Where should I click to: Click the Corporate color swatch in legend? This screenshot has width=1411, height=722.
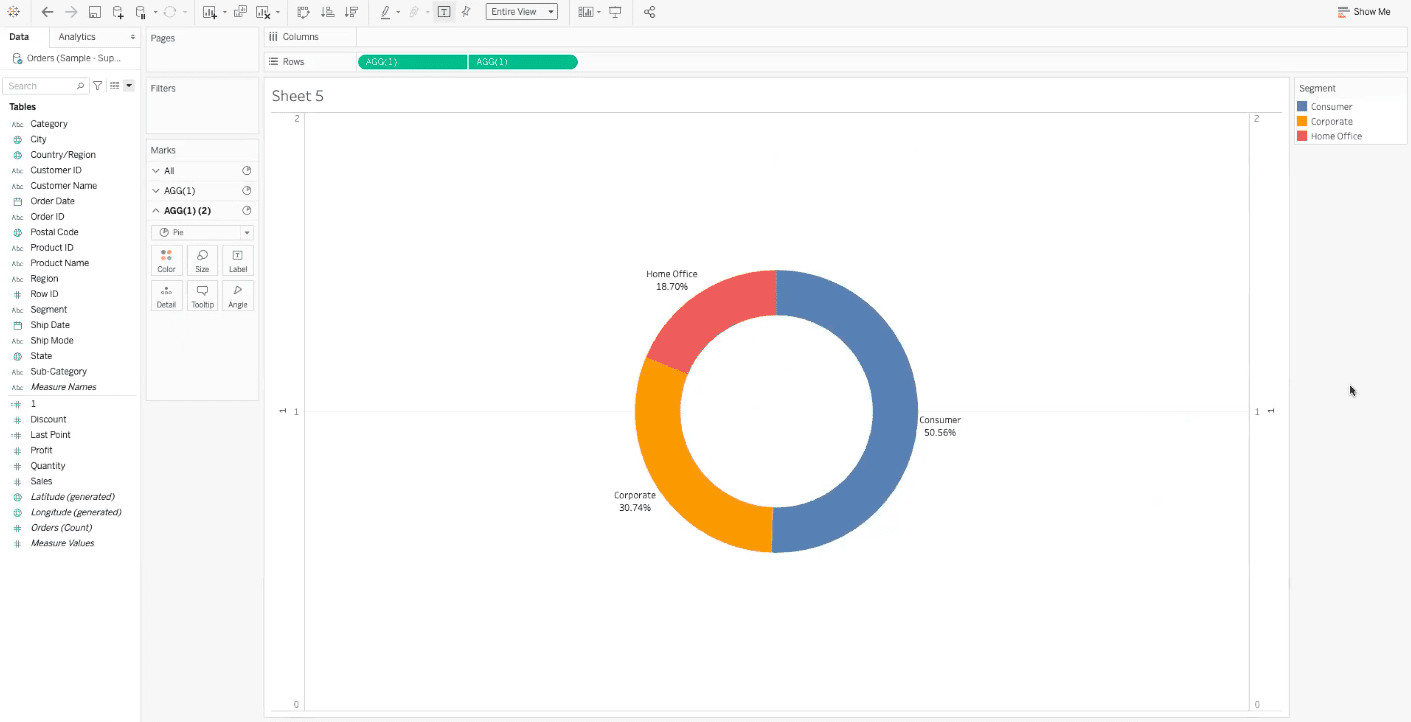(x=1302, y=121)
